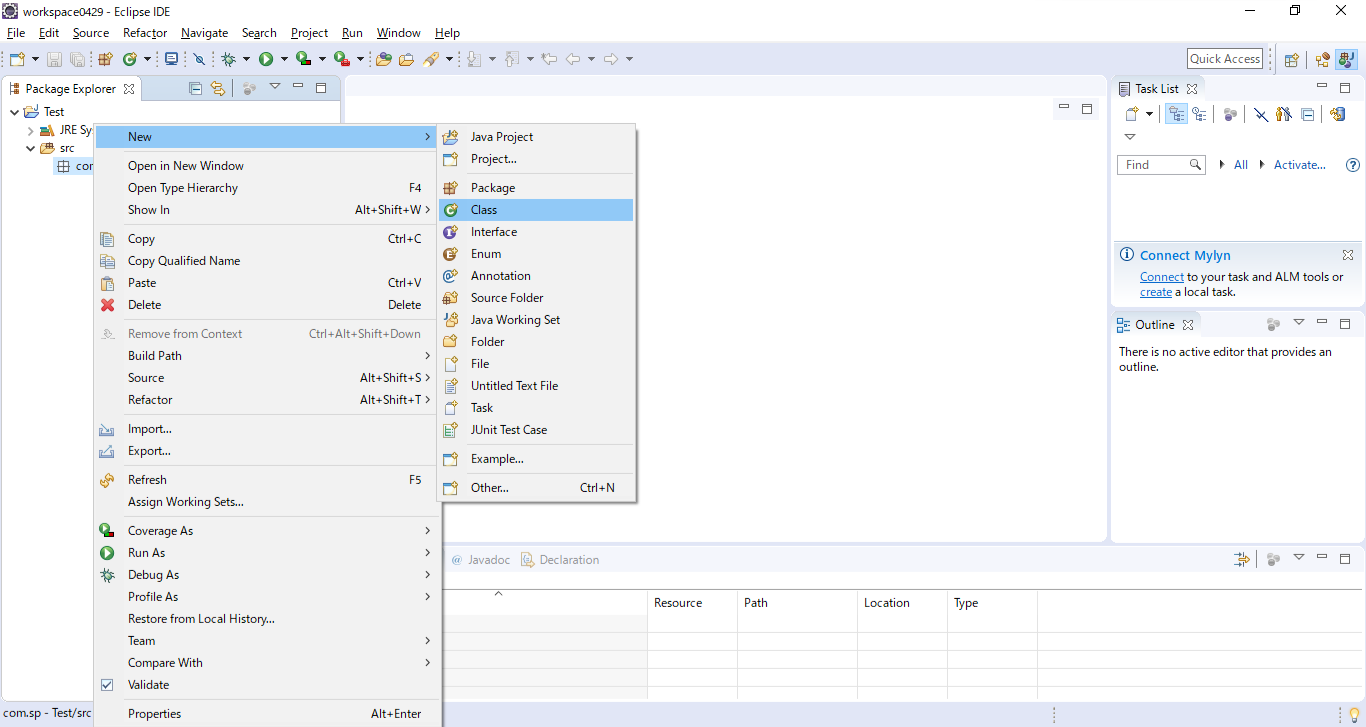Choose Interface from the New submenu
Screen dimensions: 1366x727
pyautogui.click(x=536, y=232)
